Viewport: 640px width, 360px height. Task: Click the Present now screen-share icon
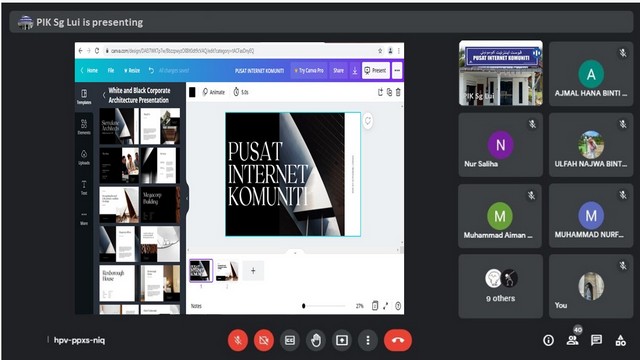click(x=342, y=340)
